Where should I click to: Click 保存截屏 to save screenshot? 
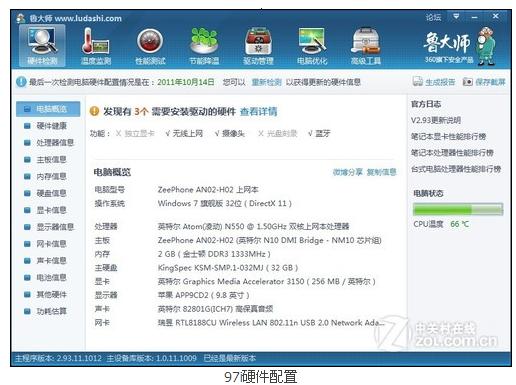484,82
